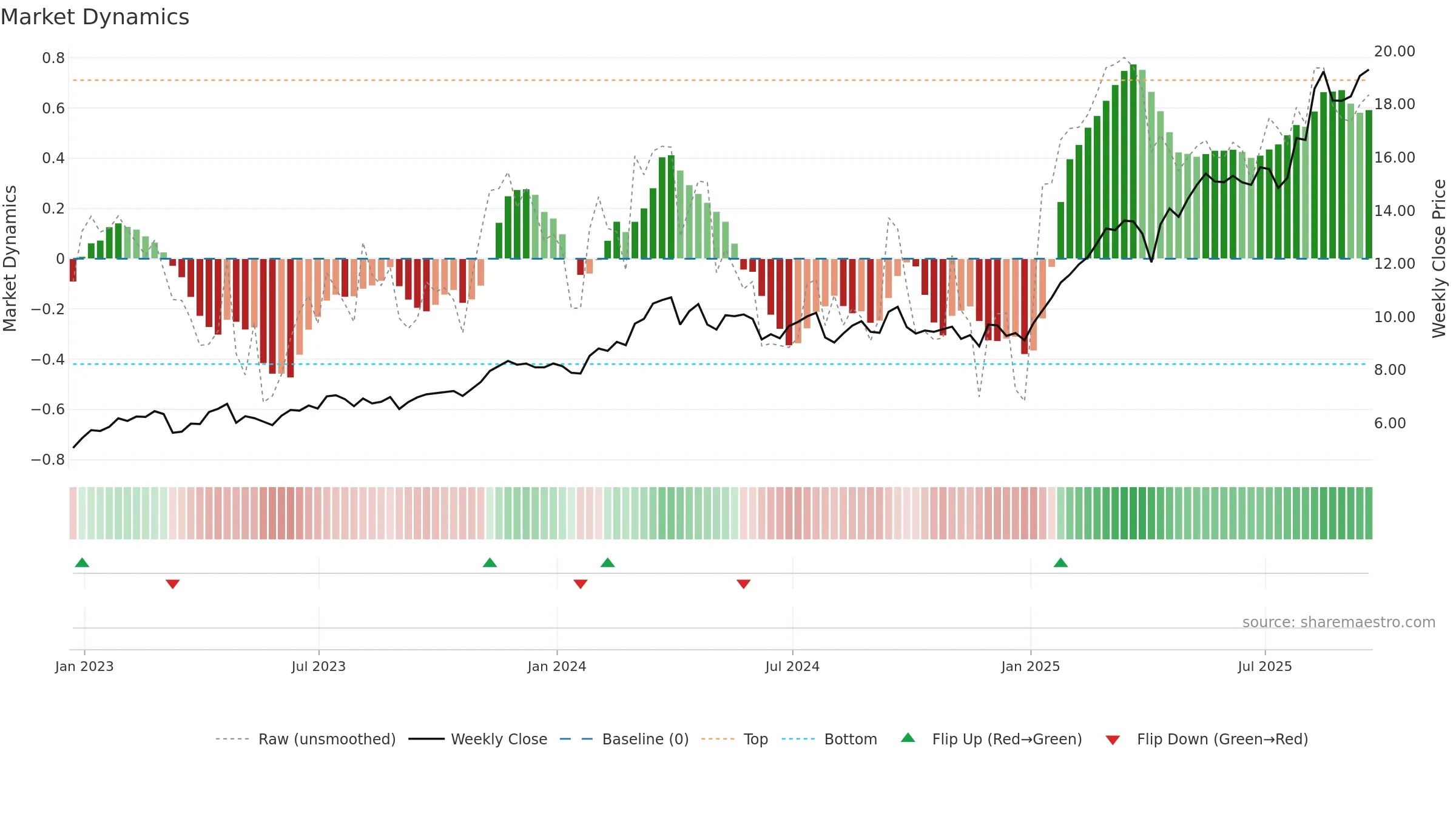Image resolution: width=1456 pixels, height=819 pixels.
Task: Click the Weekly Close Price axis title
Action: click(x=1439, y=258)
